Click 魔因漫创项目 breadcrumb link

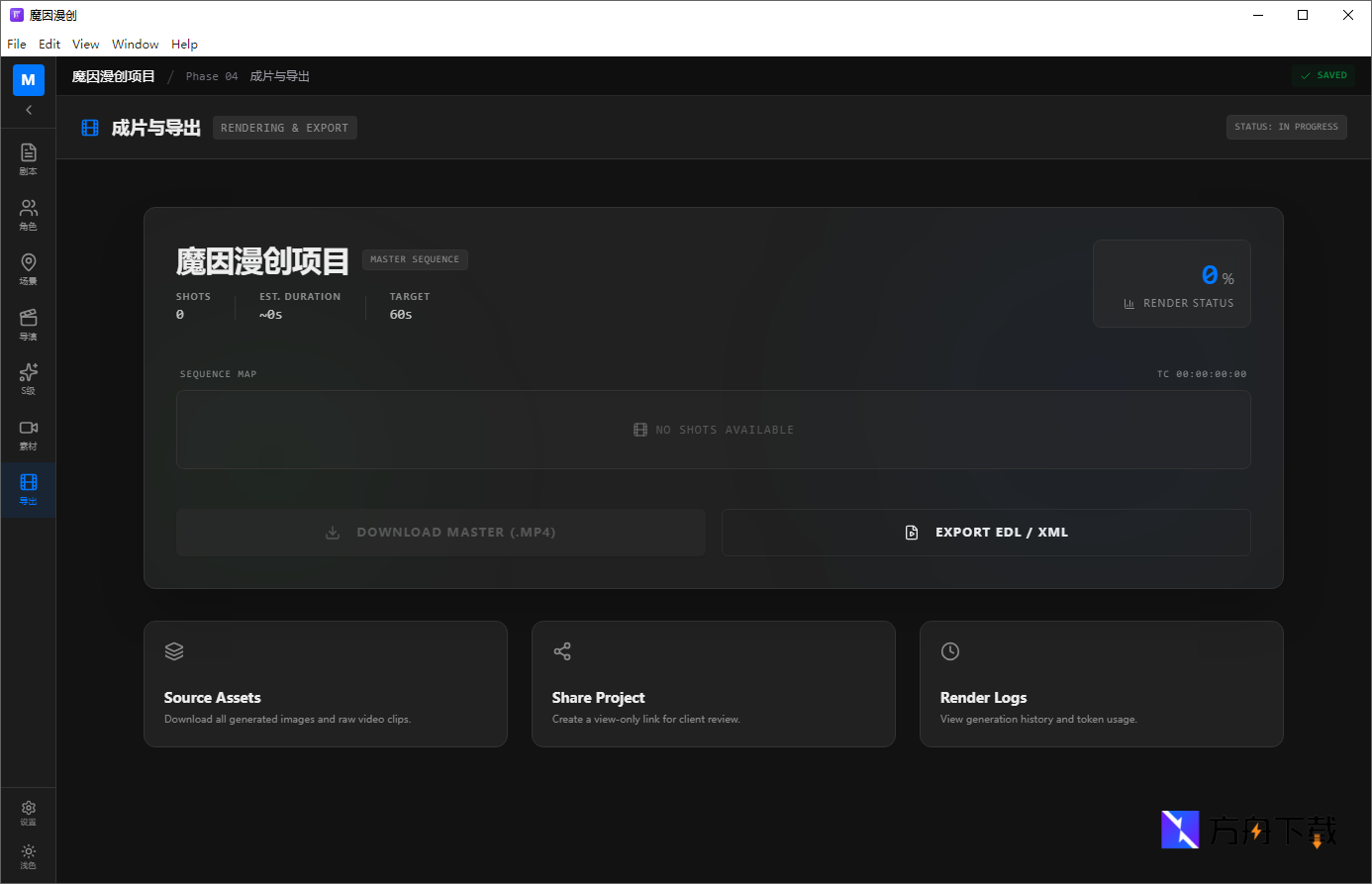click(x=113, y=76)
